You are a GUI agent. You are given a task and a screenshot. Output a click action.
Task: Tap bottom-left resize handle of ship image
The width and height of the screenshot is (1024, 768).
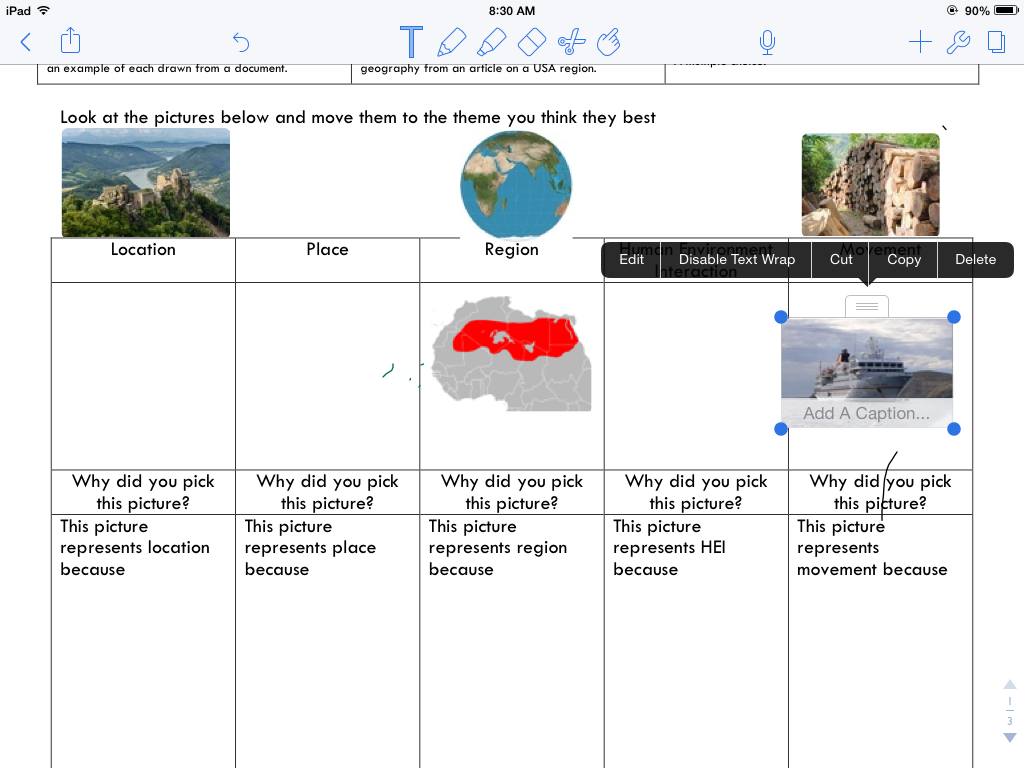point(780,429)
